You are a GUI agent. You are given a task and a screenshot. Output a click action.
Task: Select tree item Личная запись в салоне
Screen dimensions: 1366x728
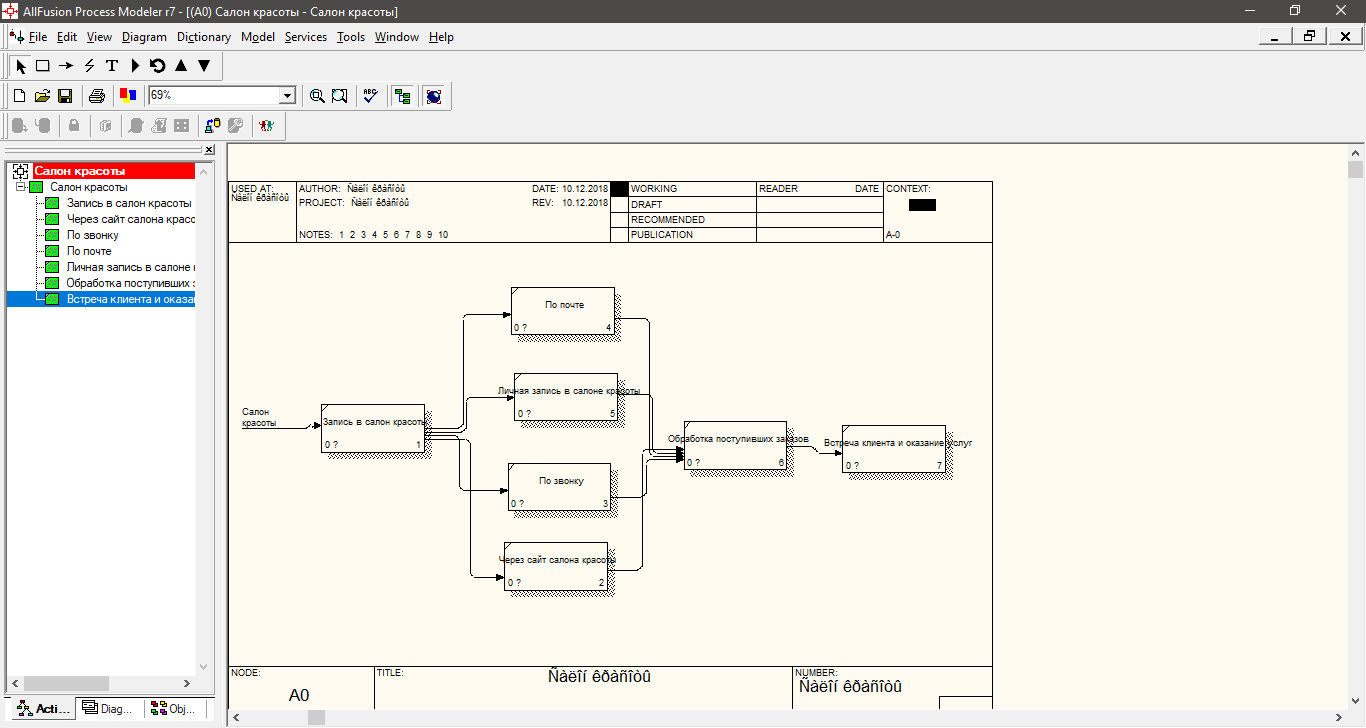click(131, 267)
